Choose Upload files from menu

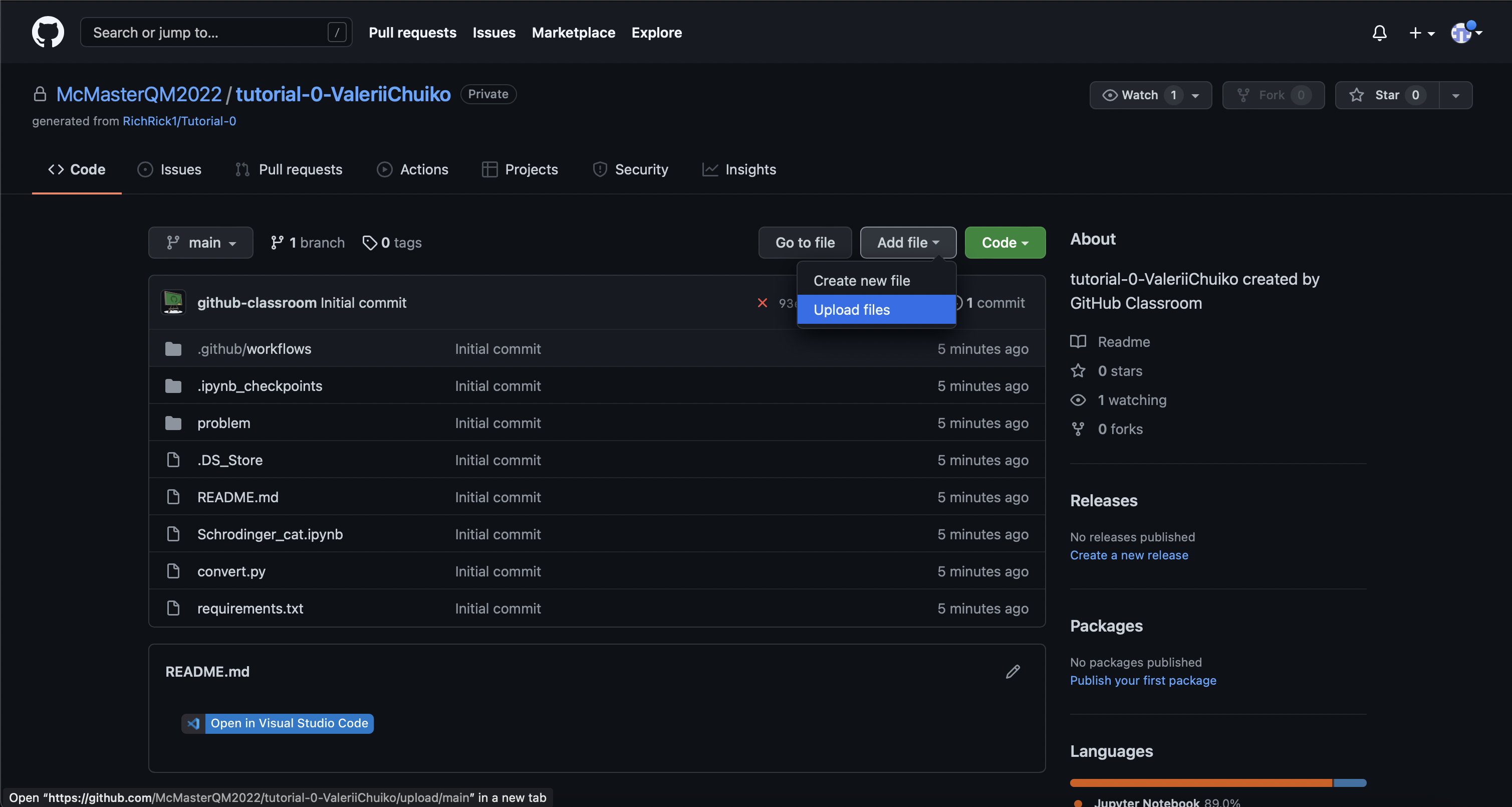pyautogui.click(x=876, y=310)
